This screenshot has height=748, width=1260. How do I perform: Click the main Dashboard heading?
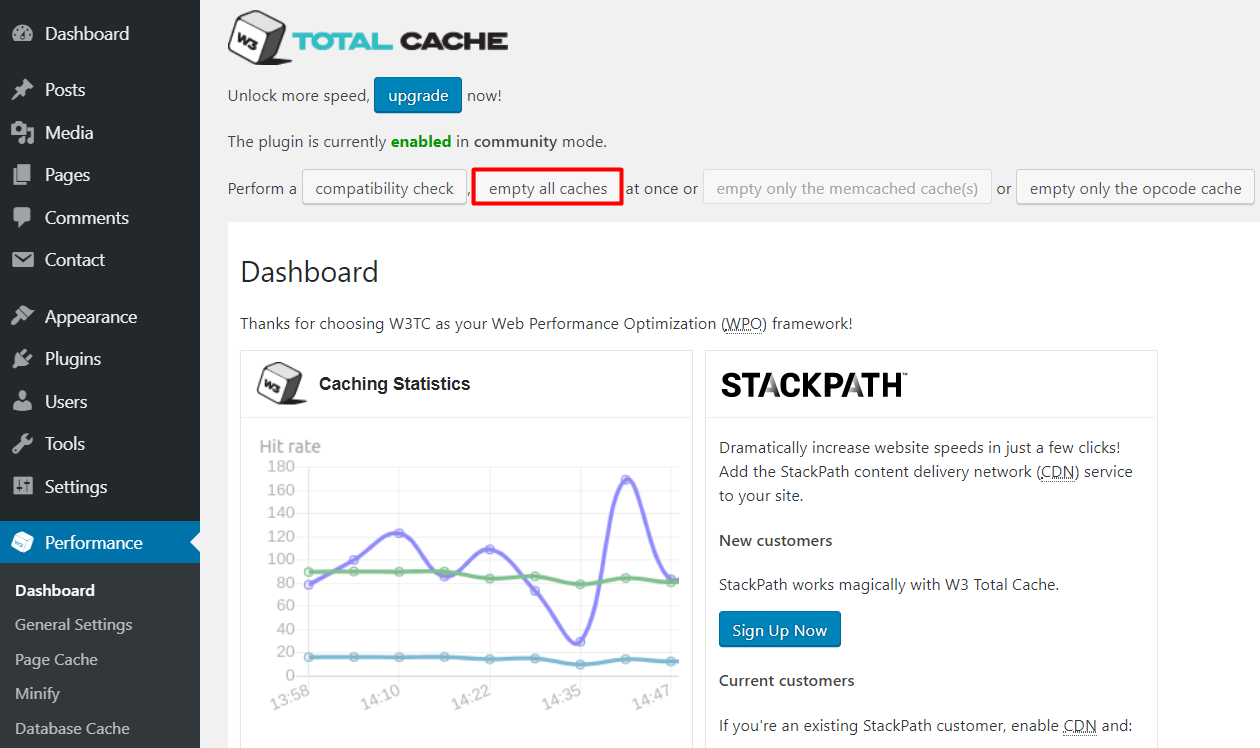(310, 272)
